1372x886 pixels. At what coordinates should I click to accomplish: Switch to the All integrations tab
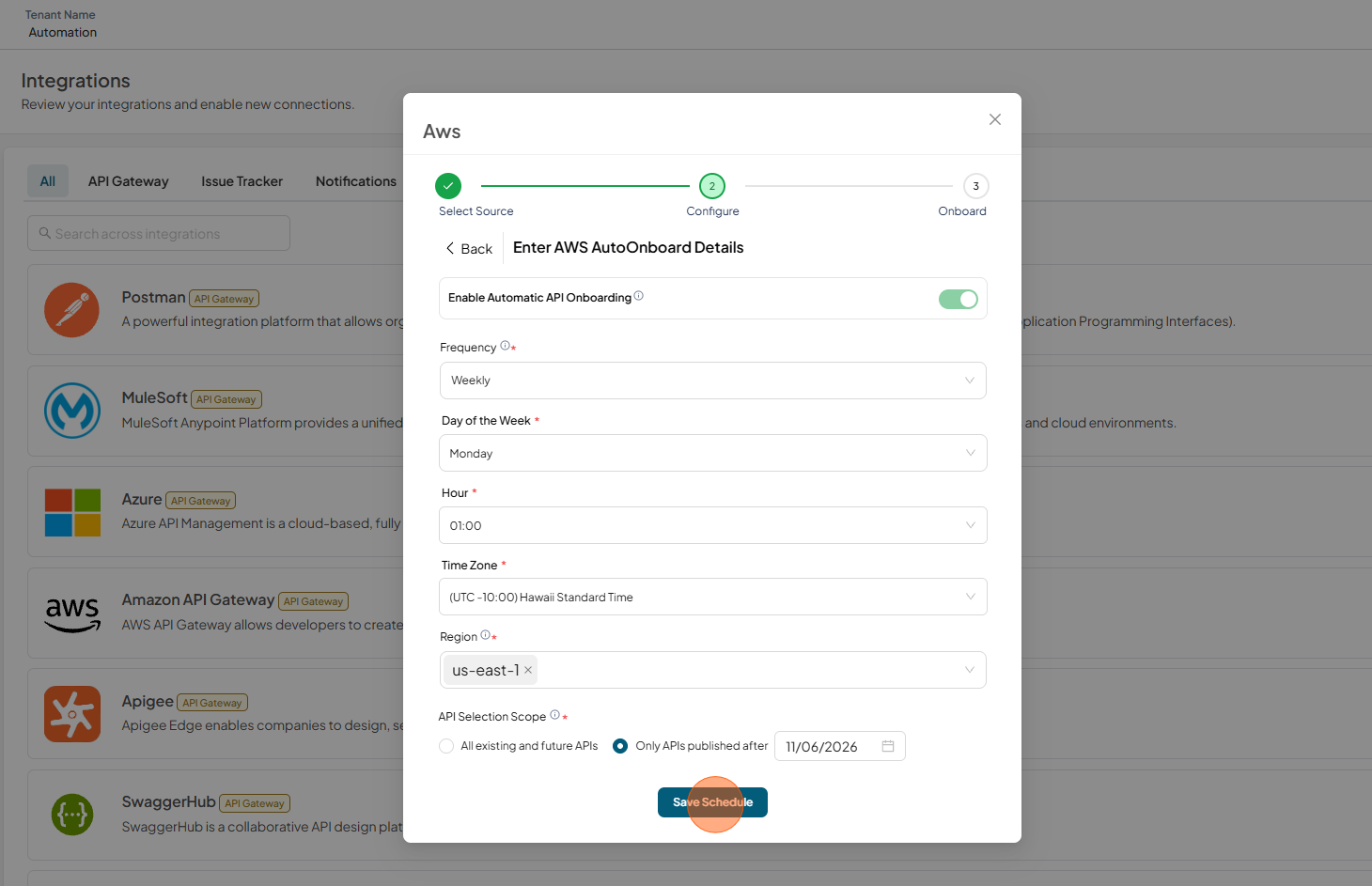tap(48, 181)
